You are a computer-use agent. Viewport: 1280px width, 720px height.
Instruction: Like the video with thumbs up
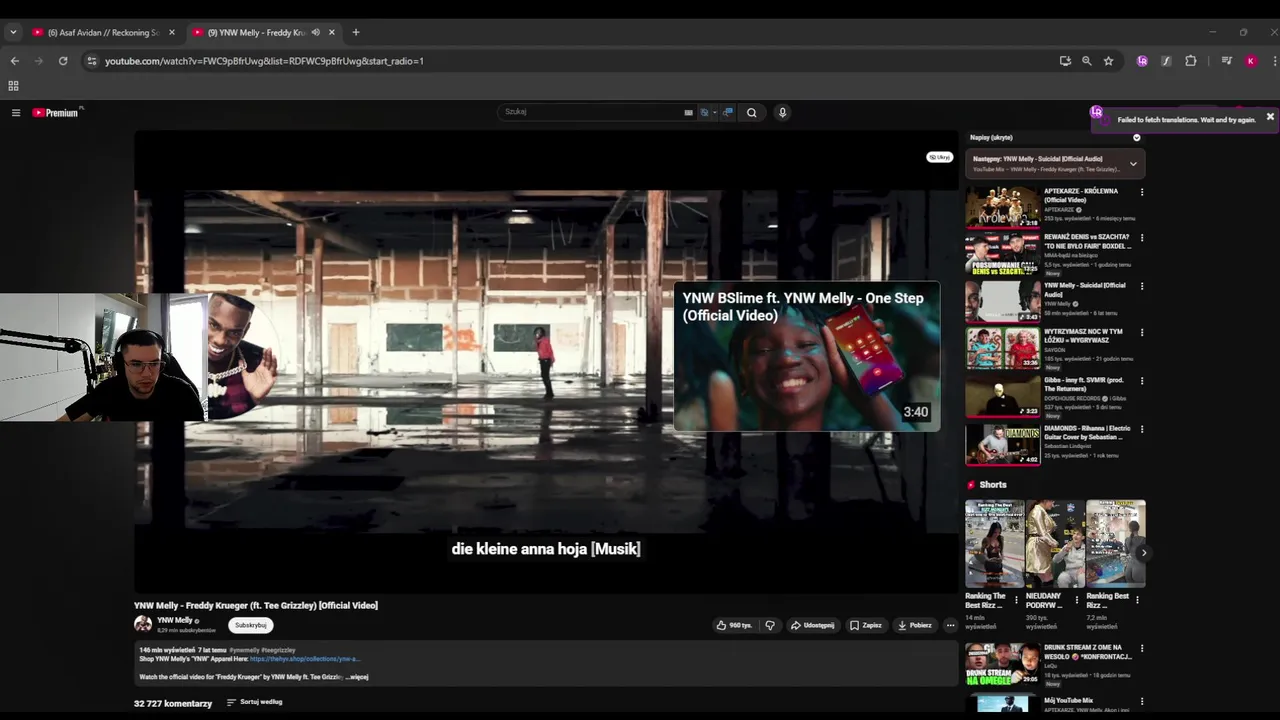coord(734,625)
